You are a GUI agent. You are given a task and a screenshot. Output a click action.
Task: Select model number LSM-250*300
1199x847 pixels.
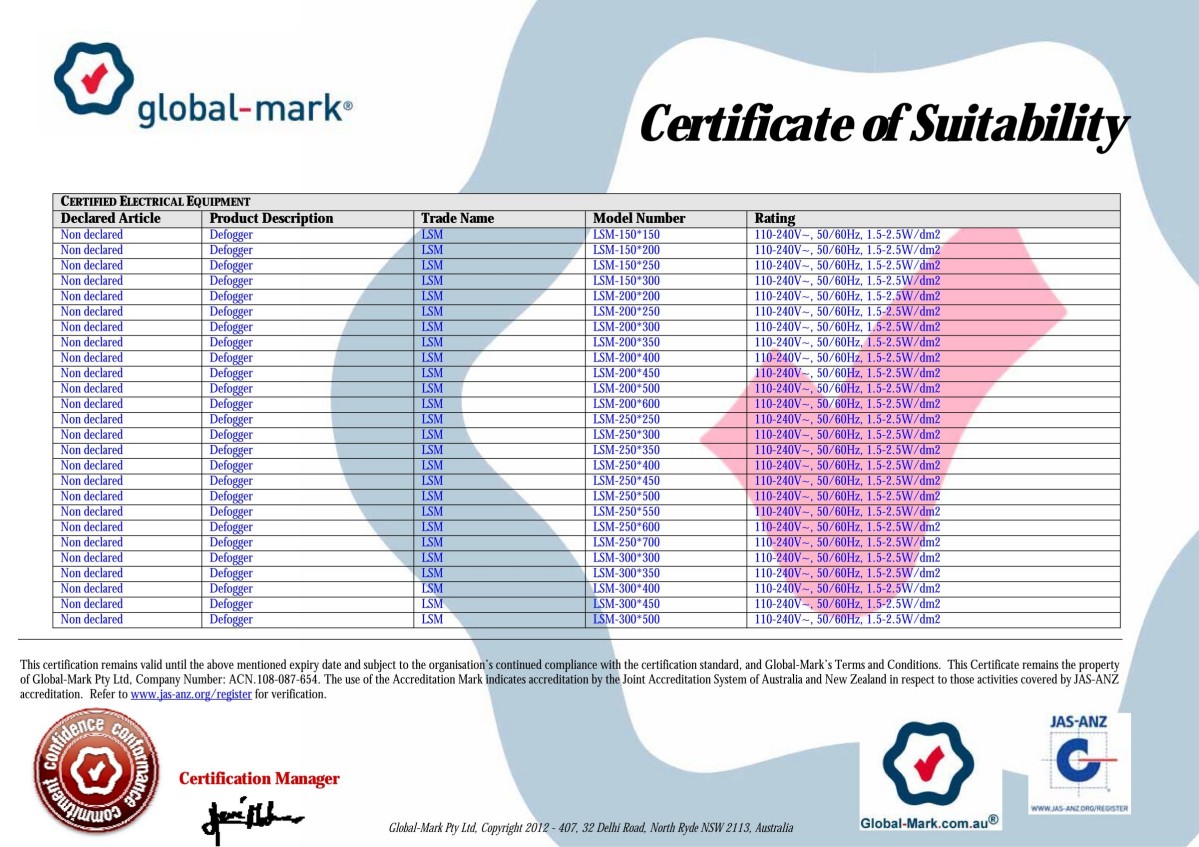point(626,434)
